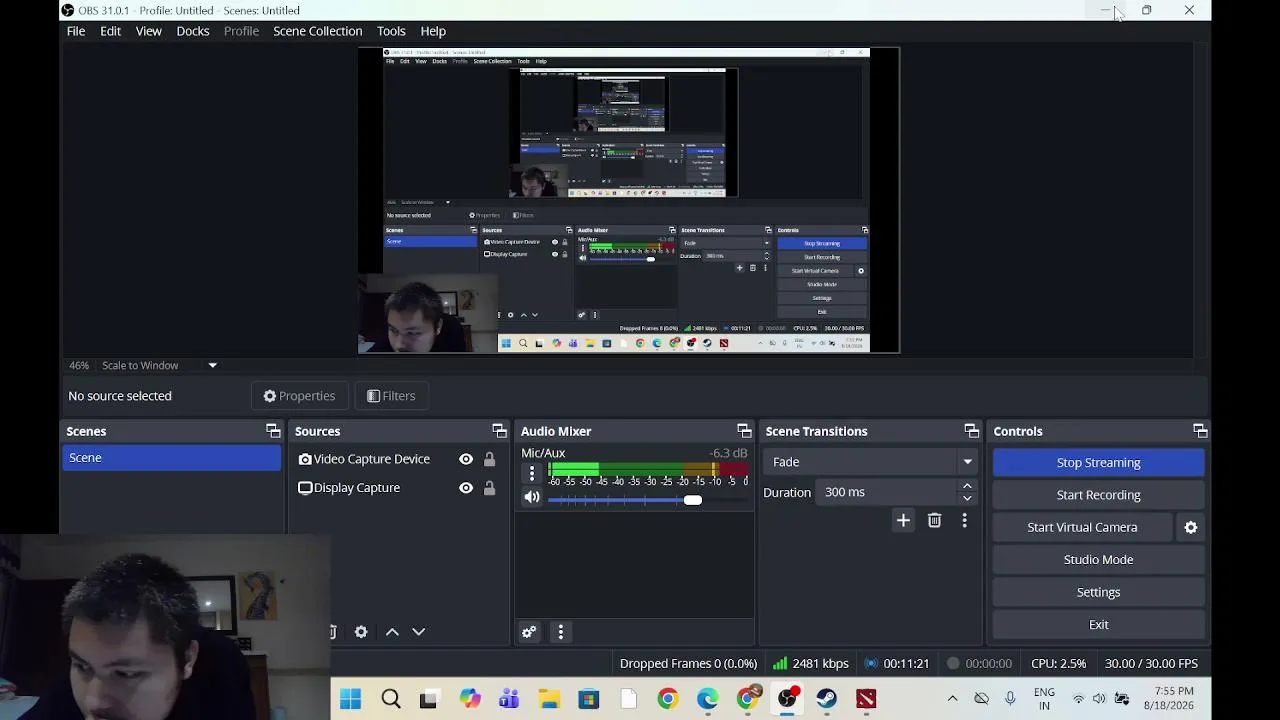Undock the Audio Mixer panel with its float icon

[x=744, y=431]
